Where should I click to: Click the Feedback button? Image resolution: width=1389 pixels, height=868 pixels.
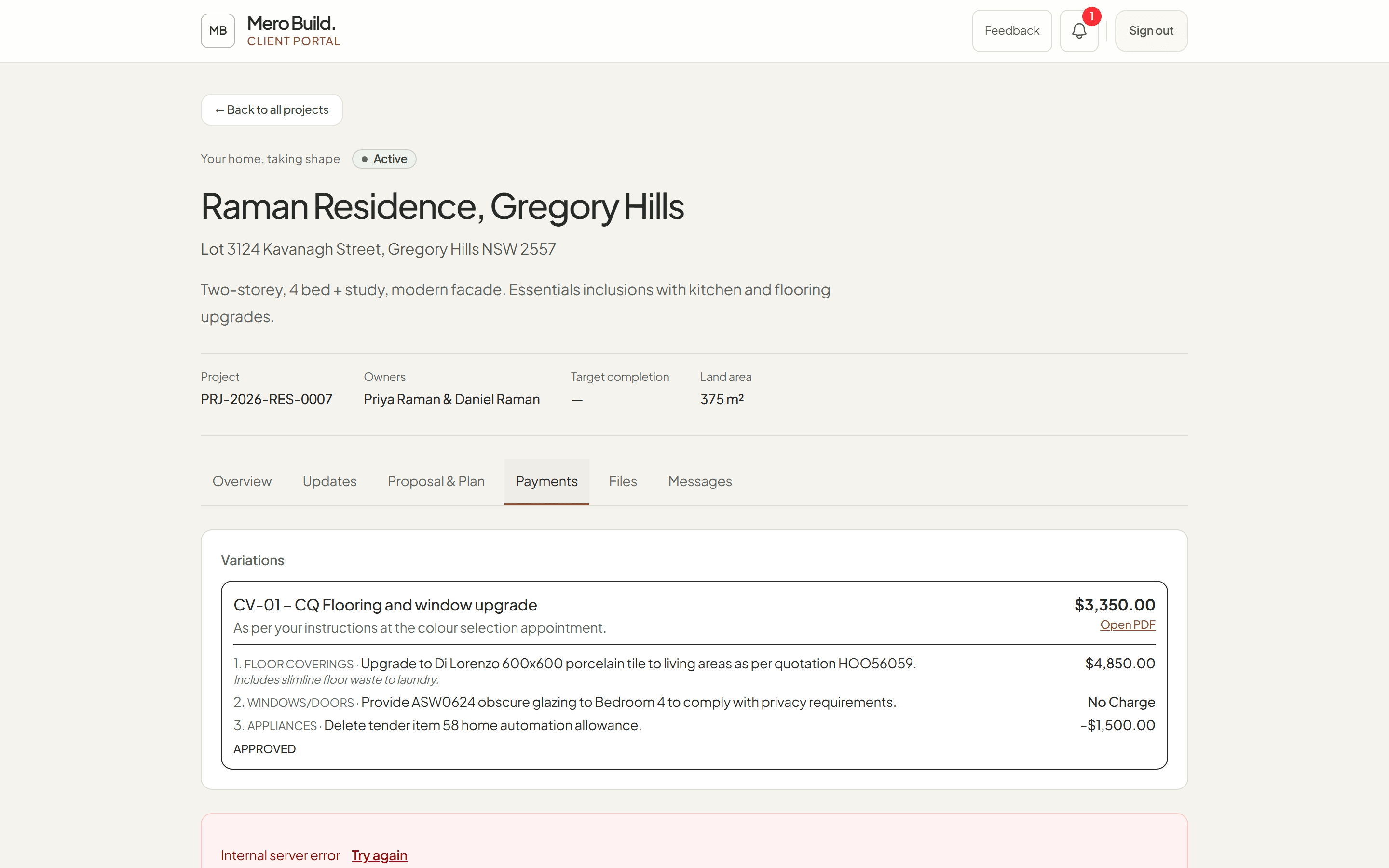click(x=1011, y=31)
